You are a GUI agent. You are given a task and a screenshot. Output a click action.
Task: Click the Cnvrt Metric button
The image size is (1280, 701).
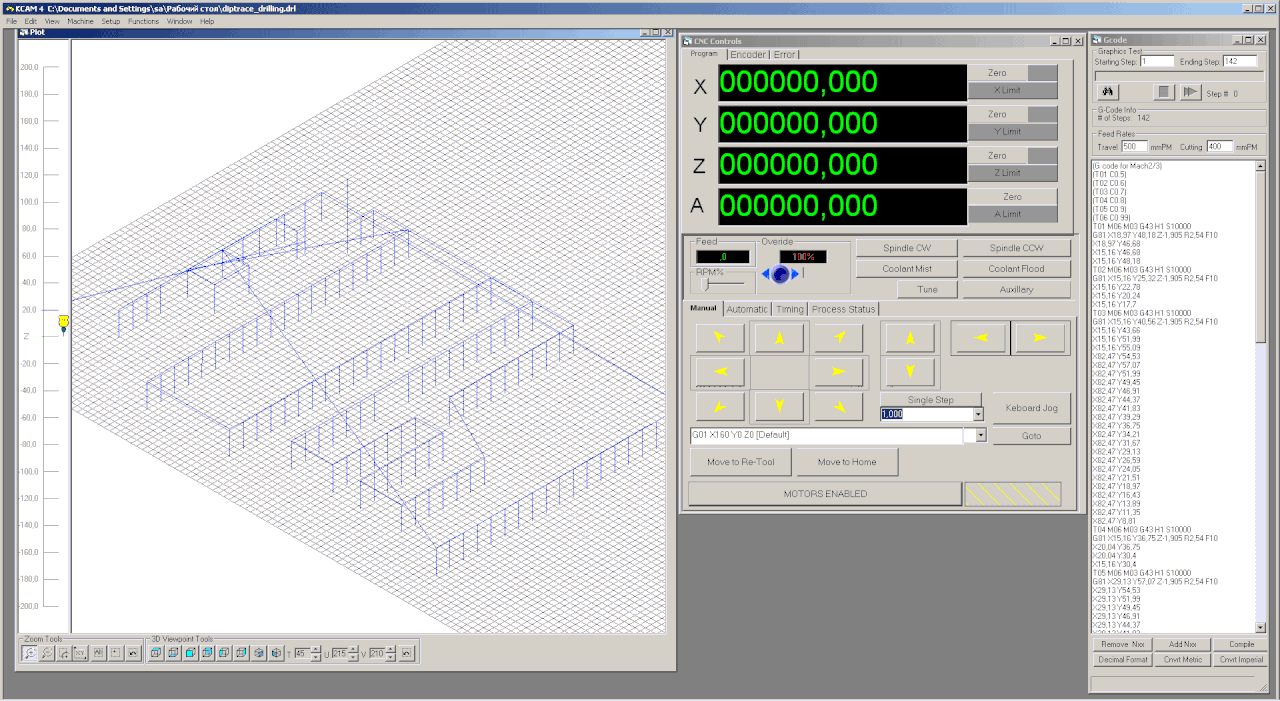(1182, 659)
